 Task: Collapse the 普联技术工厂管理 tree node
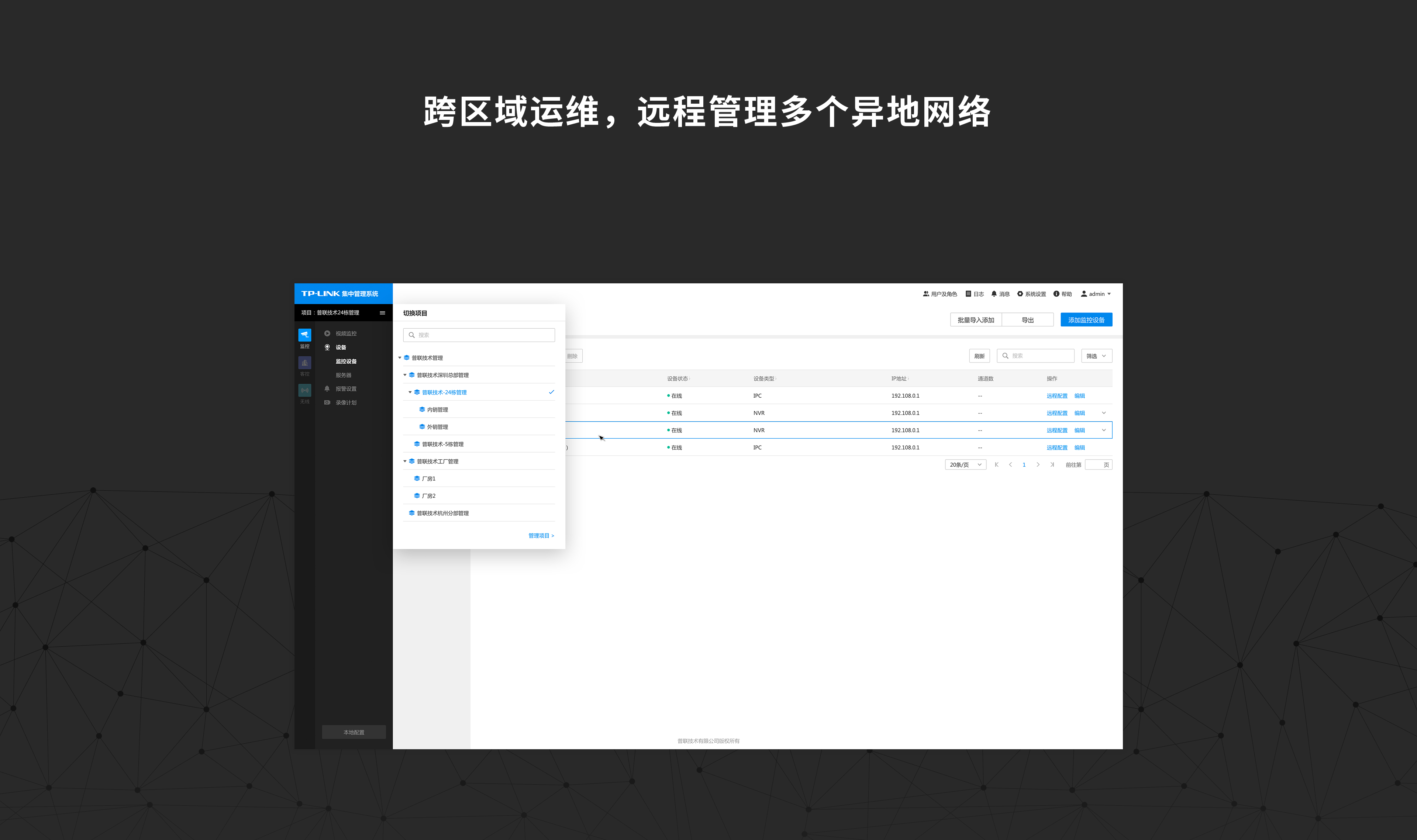click(x=405, y=462)
